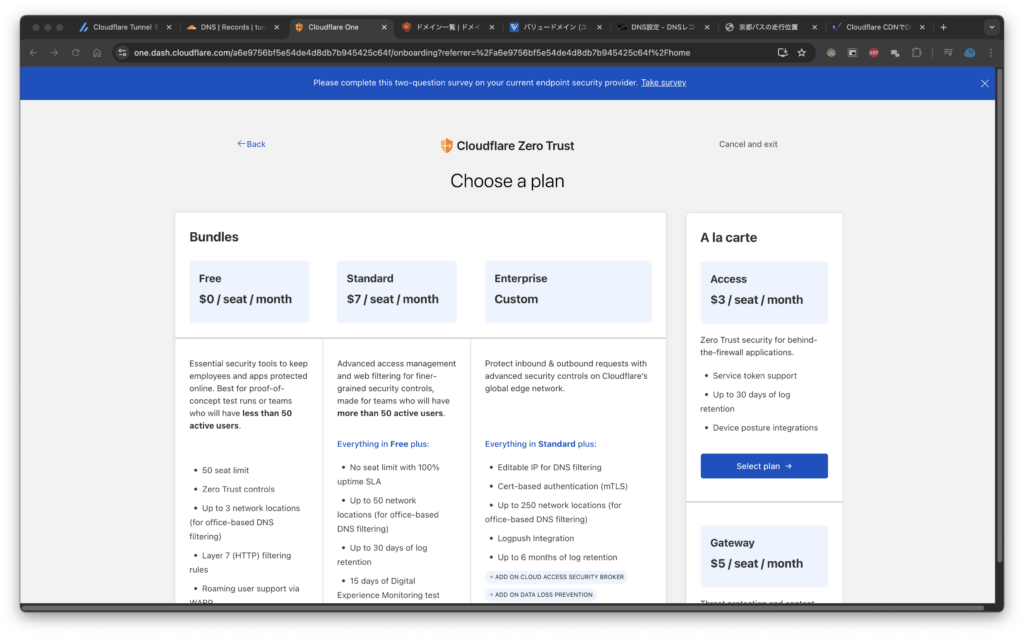
Task: Click the "Zero Trust controls" bullet
Action: tap(238, 489)
